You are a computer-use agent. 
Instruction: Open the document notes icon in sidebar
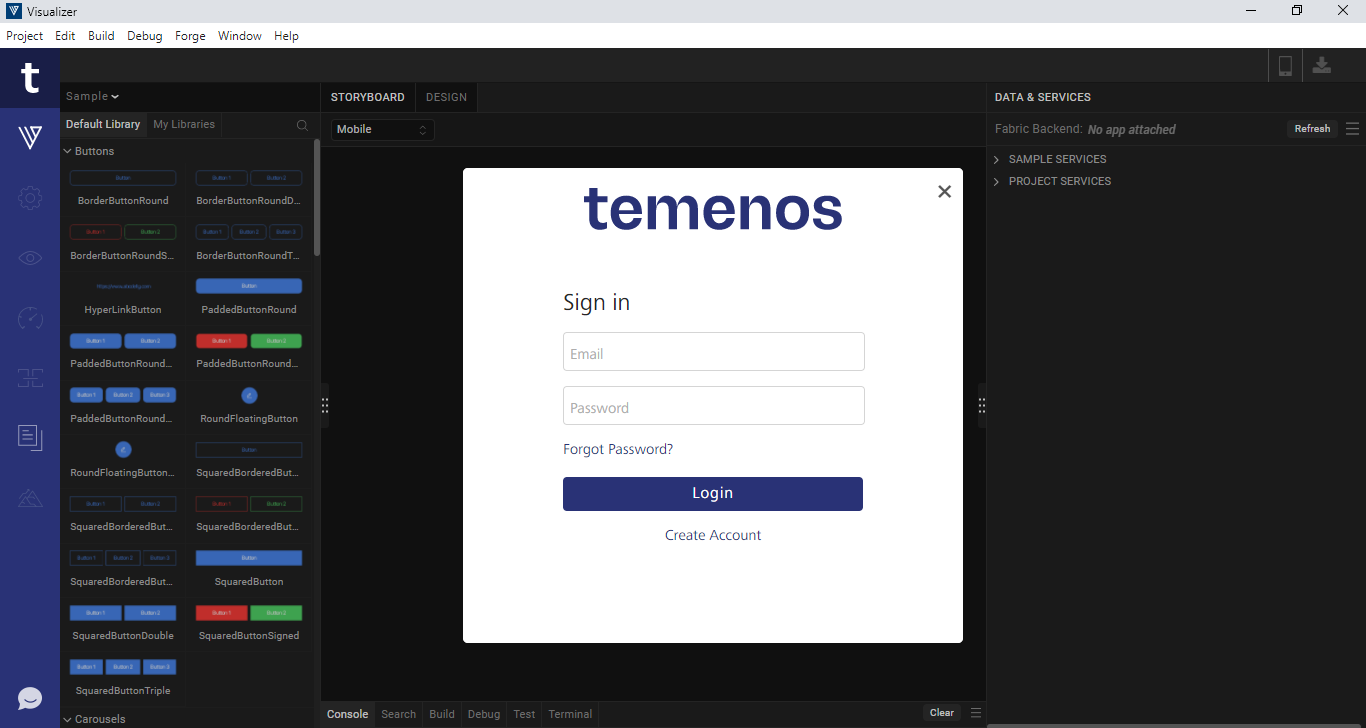(x=30, y=437)
